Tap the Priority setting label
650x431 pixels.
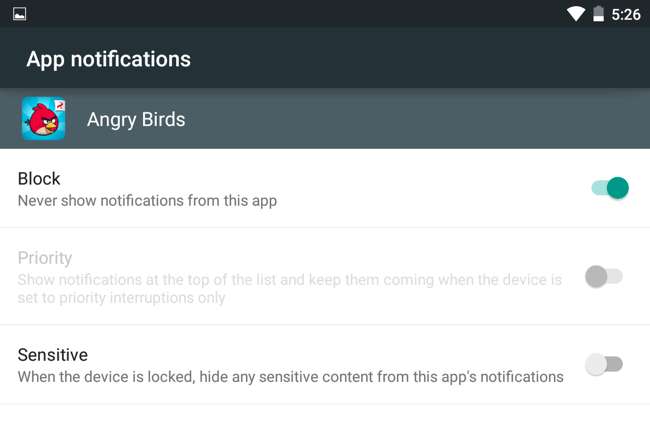pyautogui.click(x=45, y=258)
